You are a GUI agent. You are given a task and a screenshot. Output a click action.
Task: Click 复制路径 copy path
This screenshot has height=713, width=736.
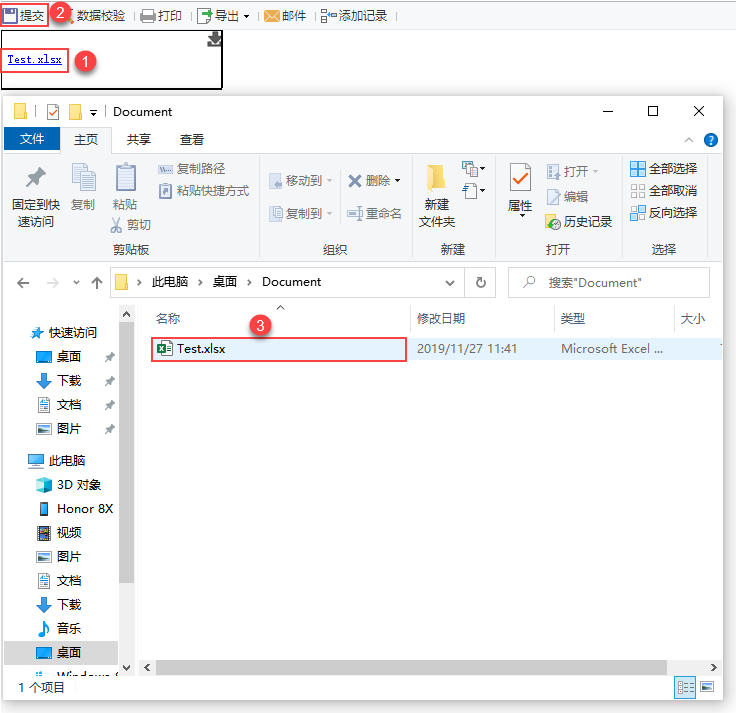coord(192,169)
